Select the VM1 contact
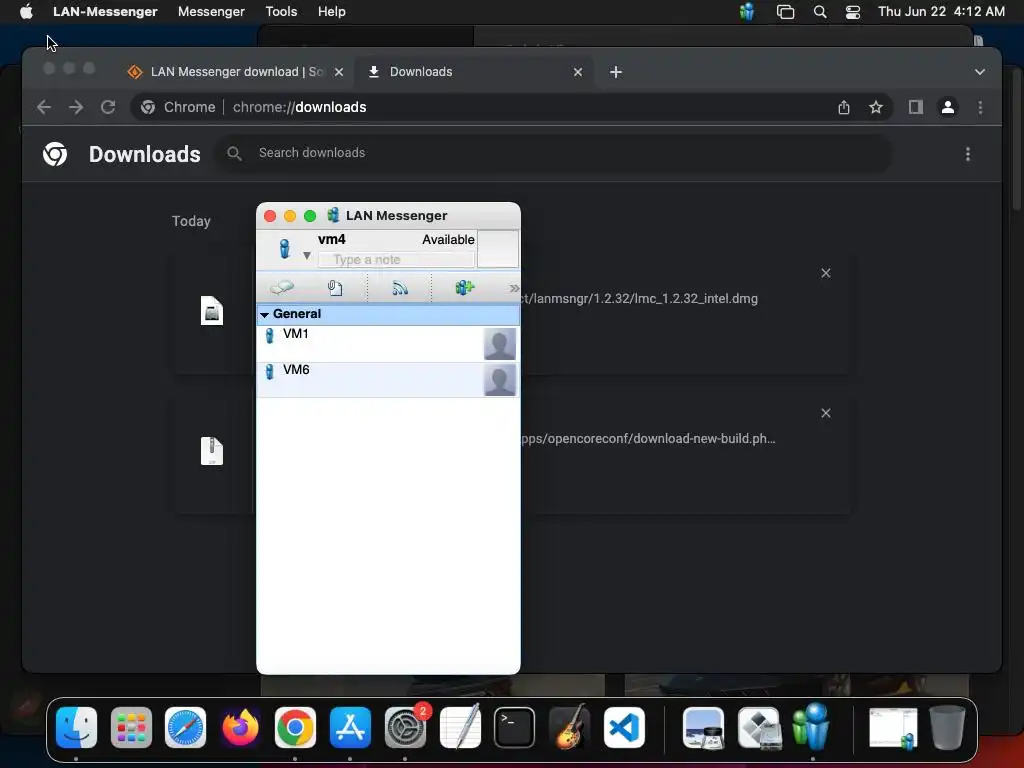Viewport: 1024px width, 768px height. [388, 344]
